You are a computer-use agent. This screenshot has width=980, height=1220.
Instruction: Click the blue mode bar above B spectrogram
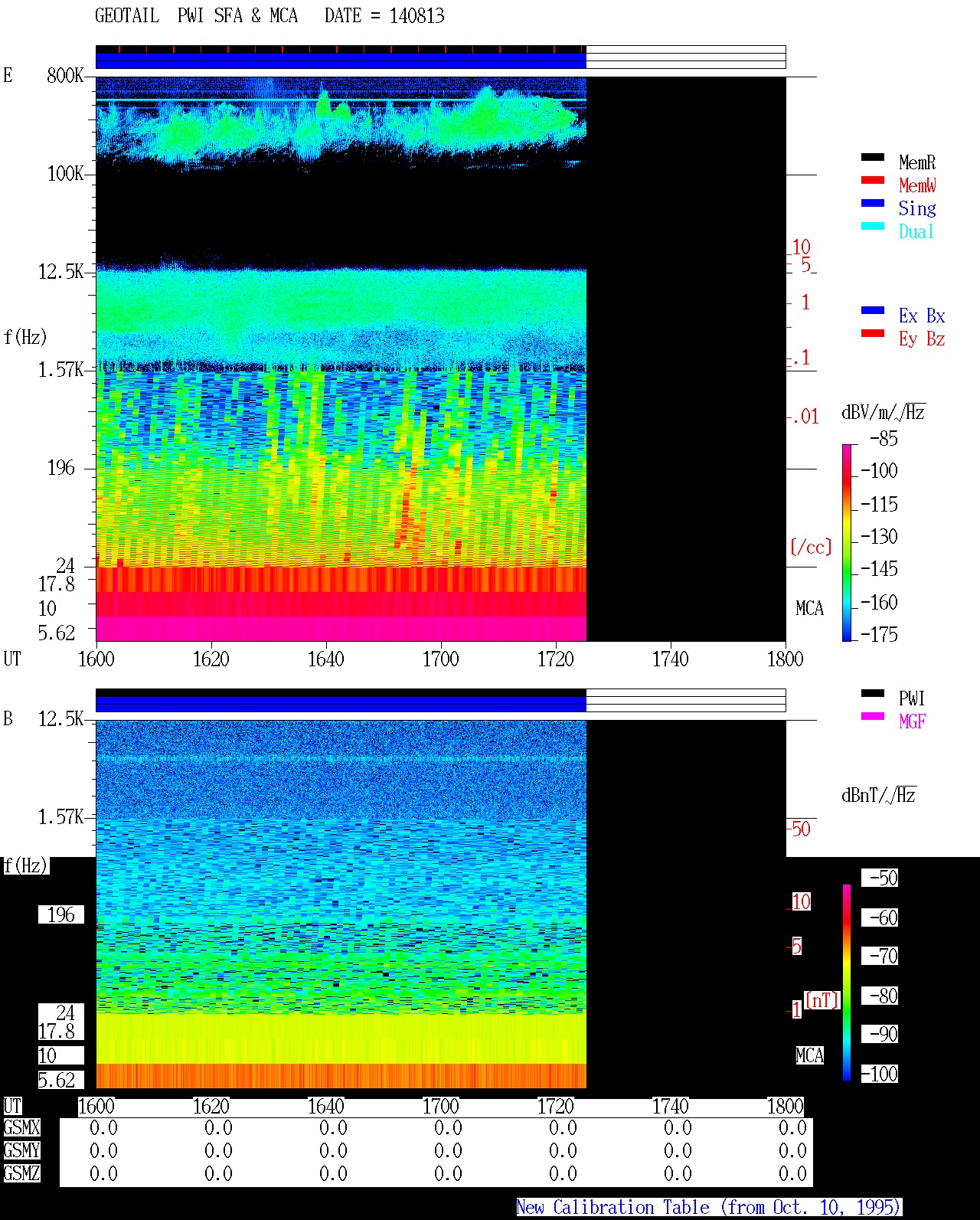[x=341, y=704]
